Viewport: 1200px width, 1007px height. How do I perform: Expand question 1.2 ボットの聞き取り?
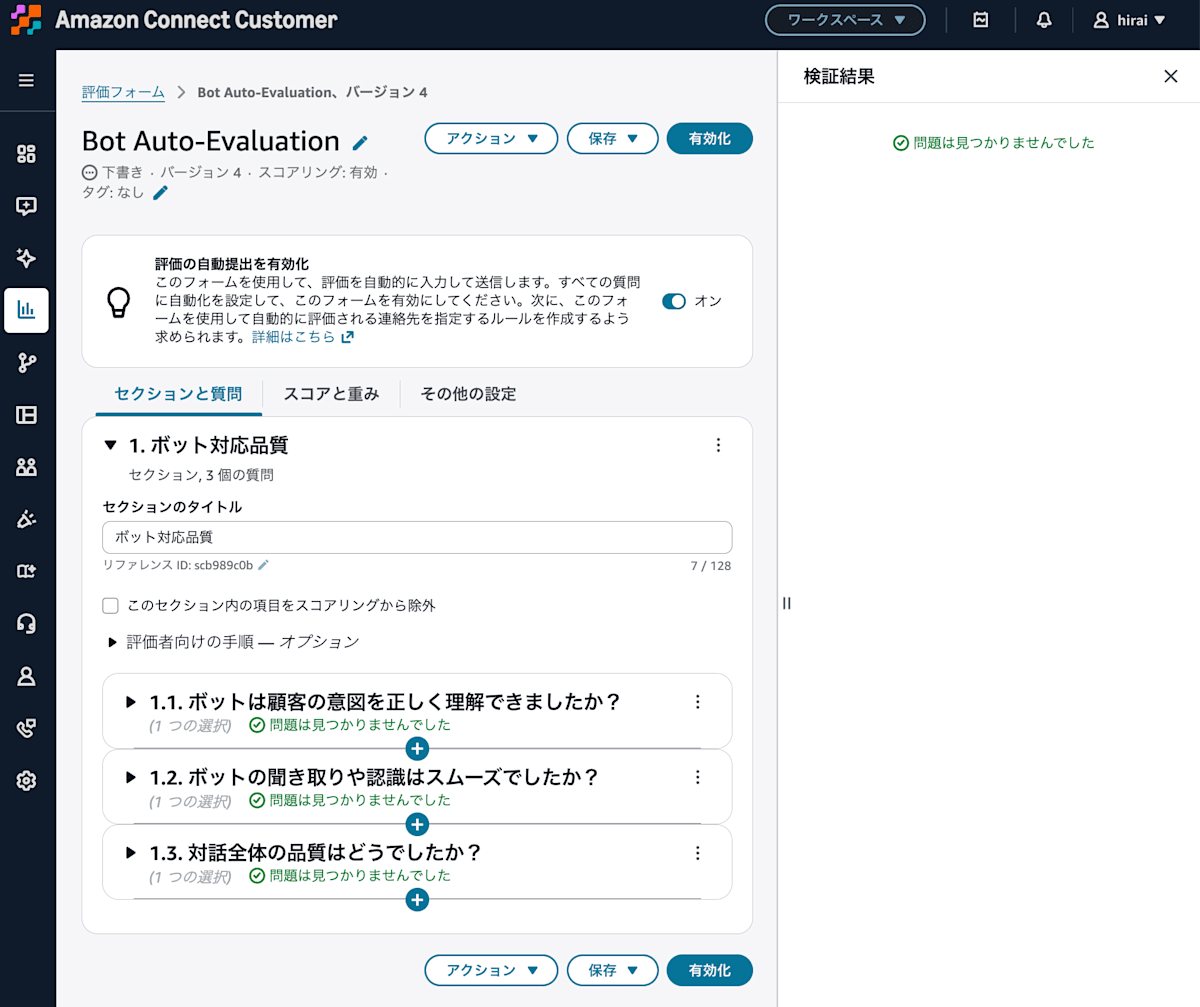(131, 777)
